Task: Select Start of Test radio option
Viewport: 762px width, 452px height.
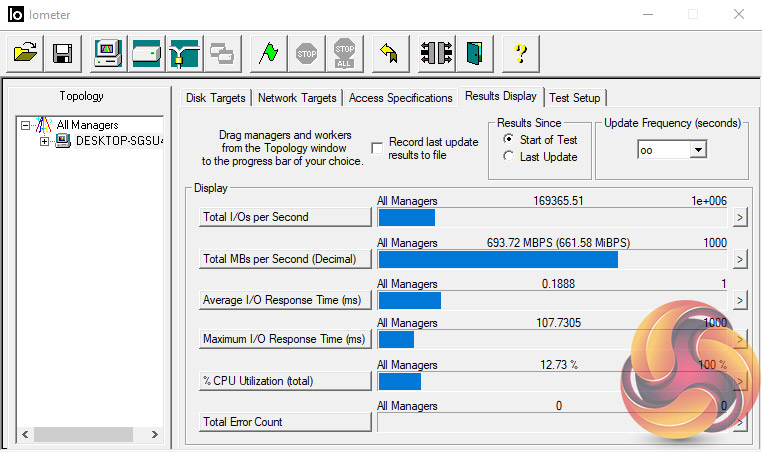Action: pyautogui.click(x=508, y=139)
